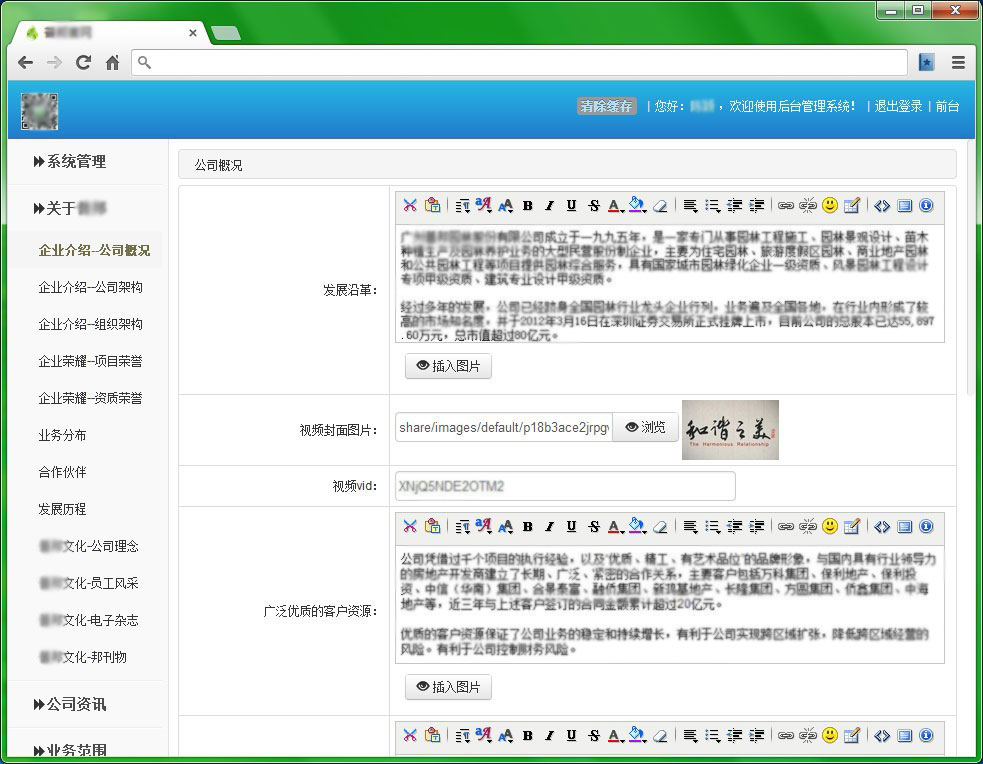Toggle bold in the 发展沿革 editor
Viewport: 983px width, 764px height.
(527, 206)
